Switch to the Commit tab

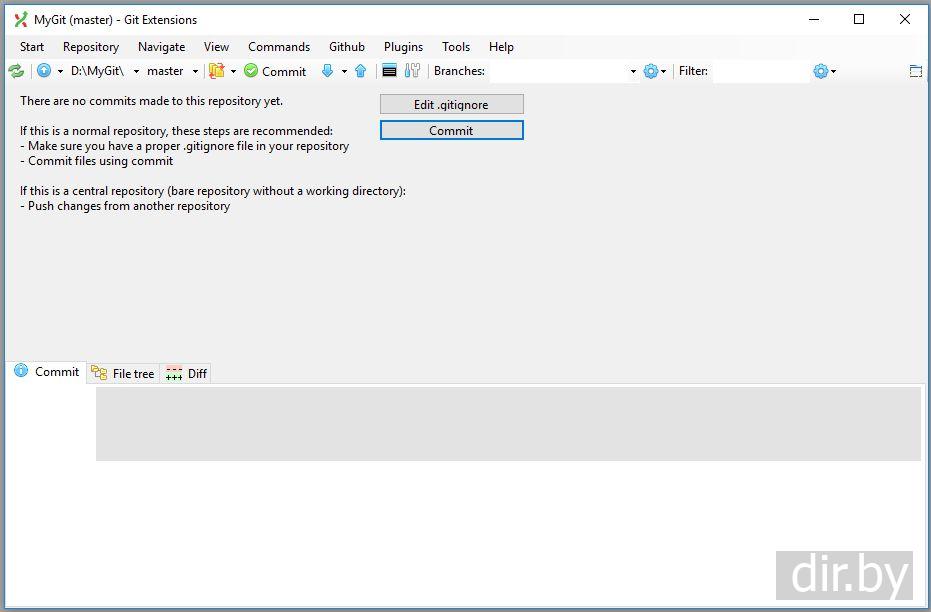(47, 372)
